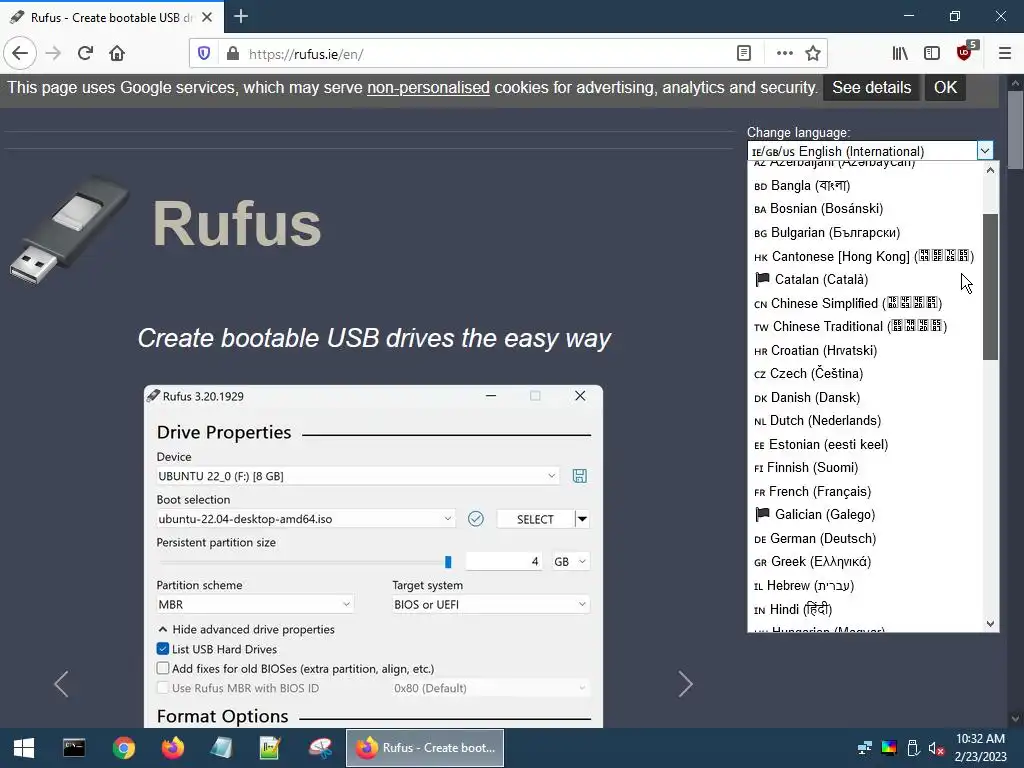Select Greek language option
The width and height of the screenshot is (1024, 768).
865,562
